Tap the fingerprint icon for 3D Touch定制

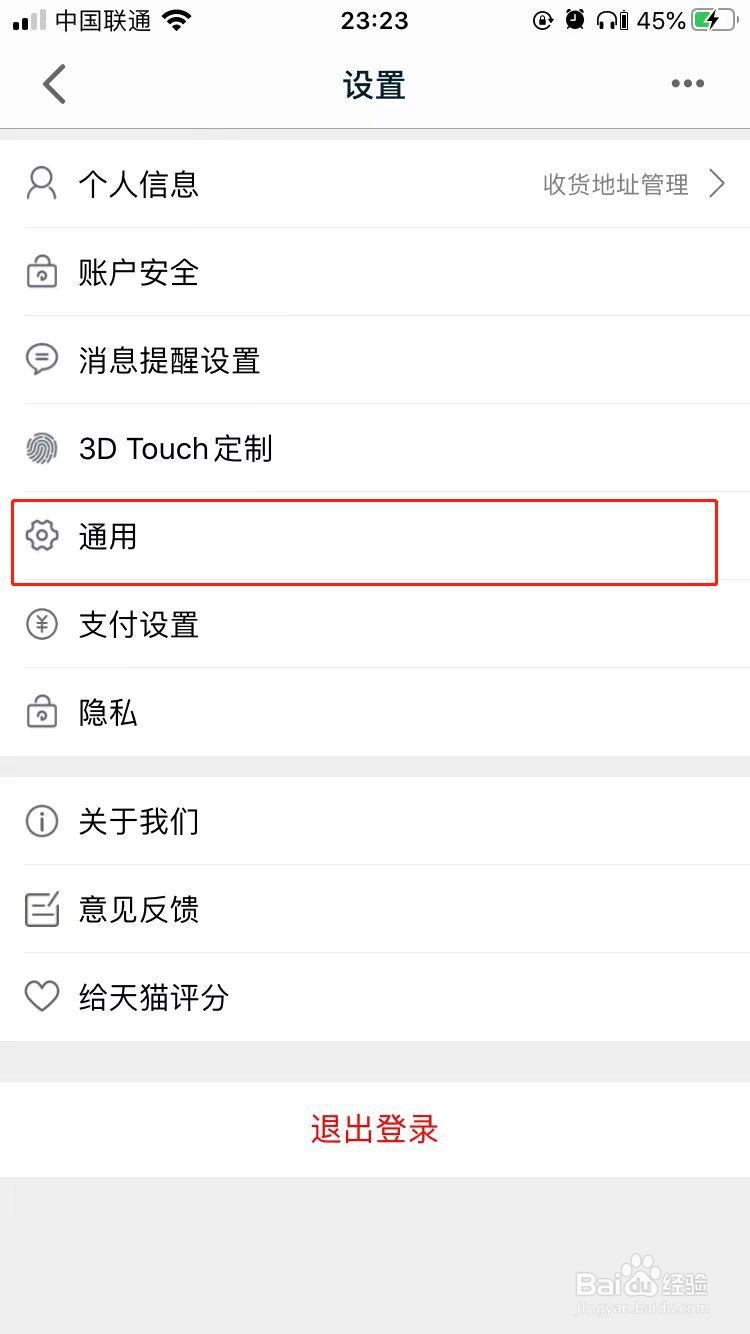pos(41,448)
